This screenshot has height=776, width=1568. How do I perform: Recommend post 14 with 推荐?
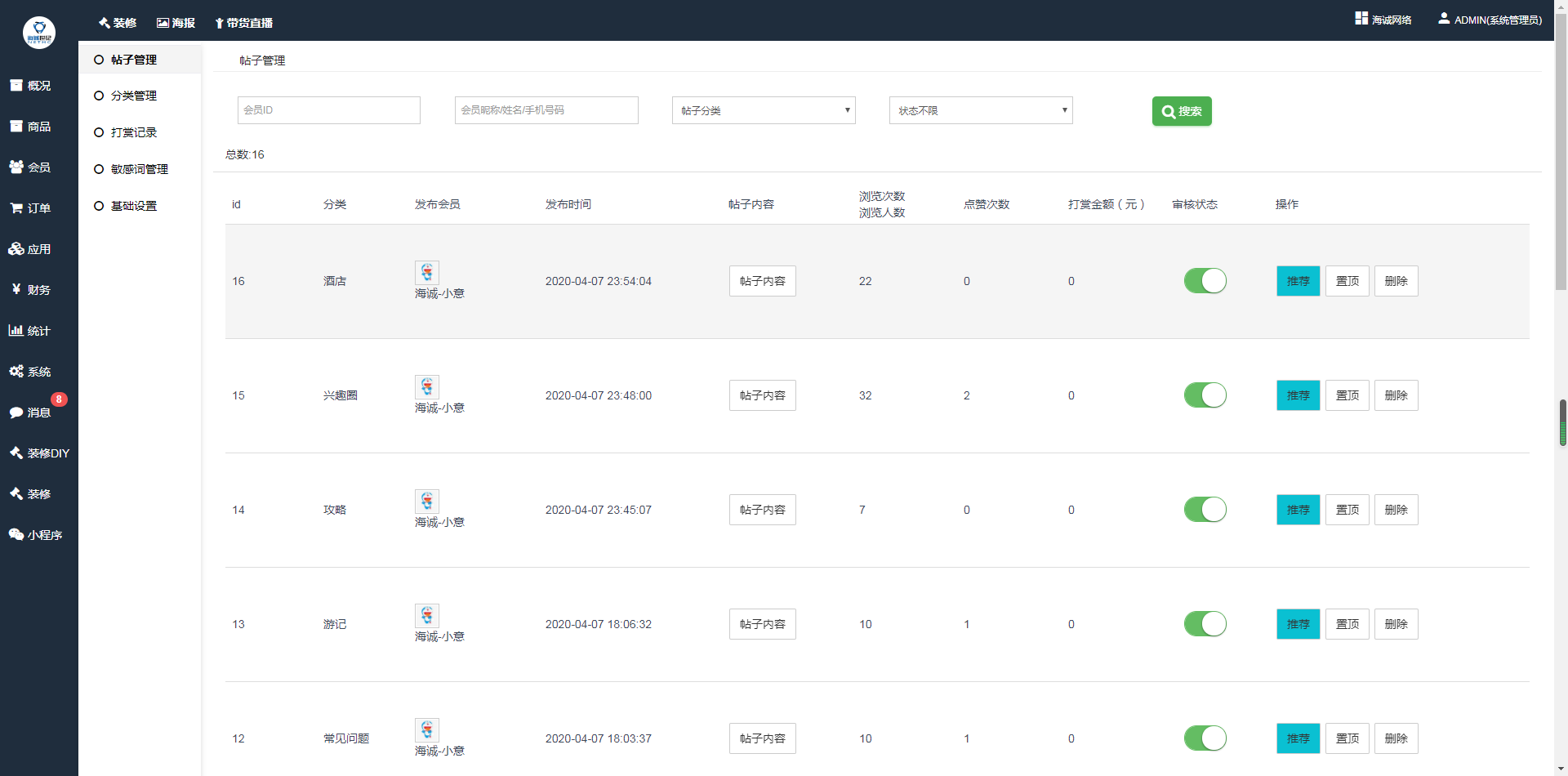[x=1298, y=510]
